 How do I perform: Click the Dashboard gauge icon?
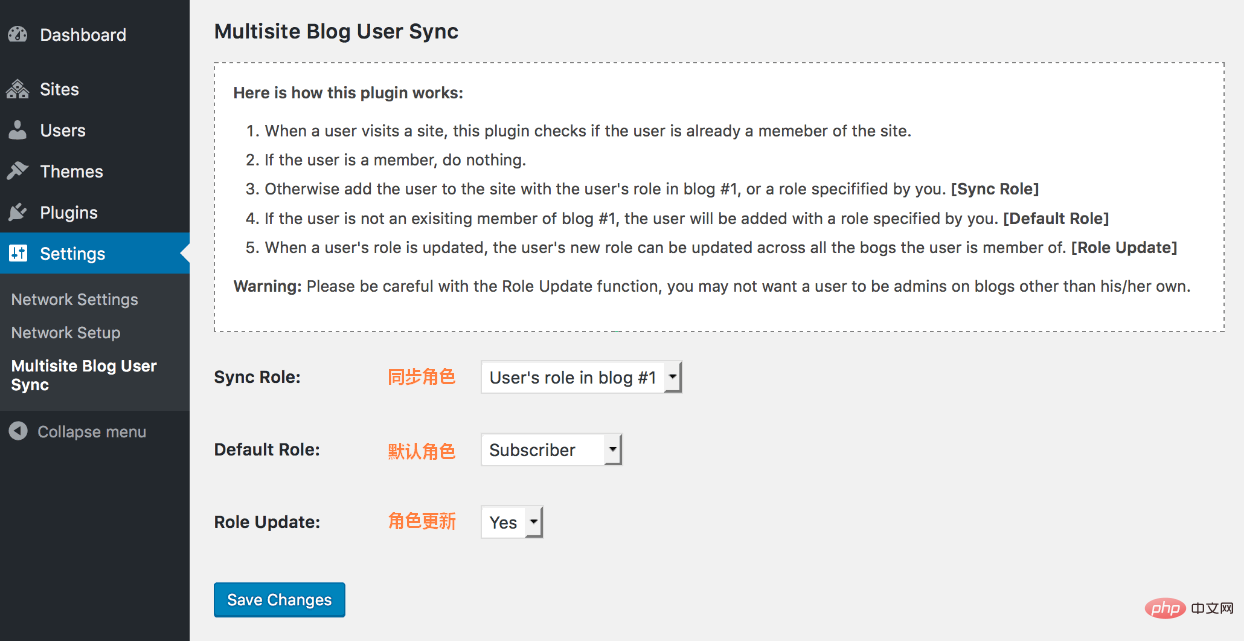[x=18, y=34]
